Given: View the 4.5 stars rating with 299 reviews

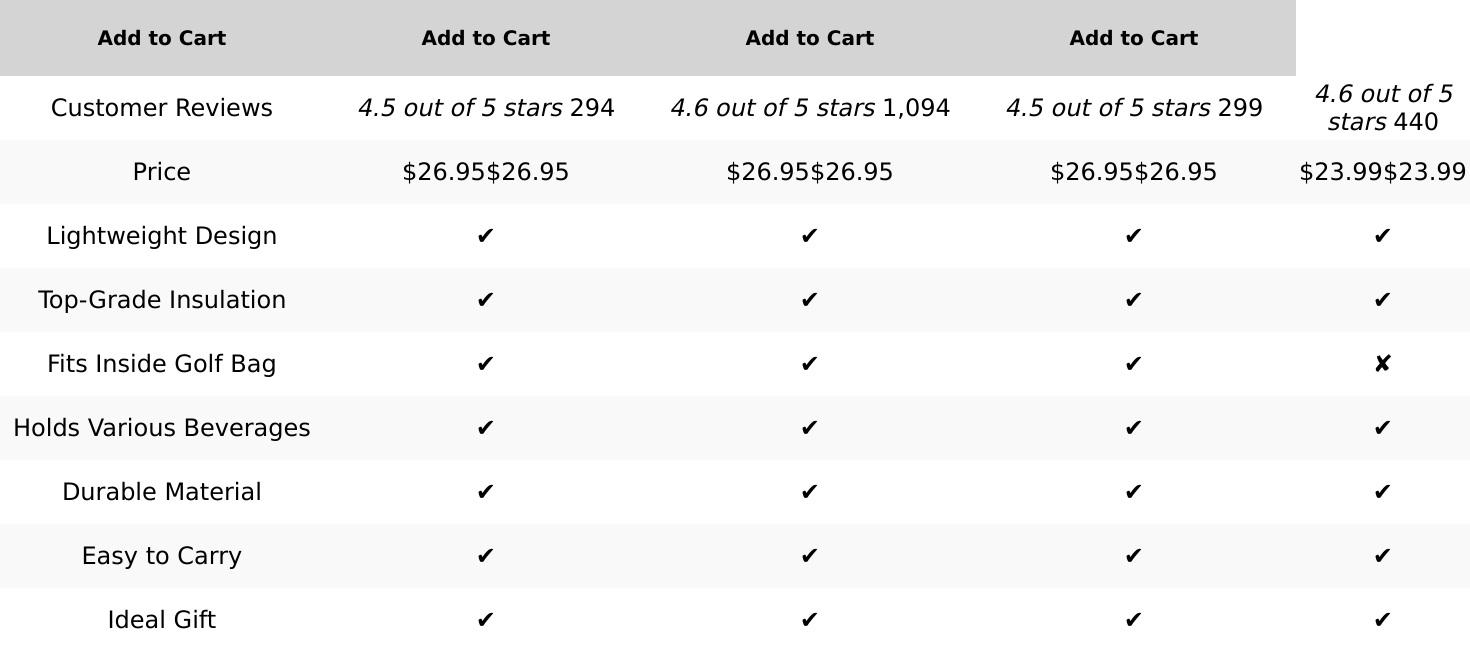Looking at the screenshot, I should pyautogui.click(x=1134, y=108).
